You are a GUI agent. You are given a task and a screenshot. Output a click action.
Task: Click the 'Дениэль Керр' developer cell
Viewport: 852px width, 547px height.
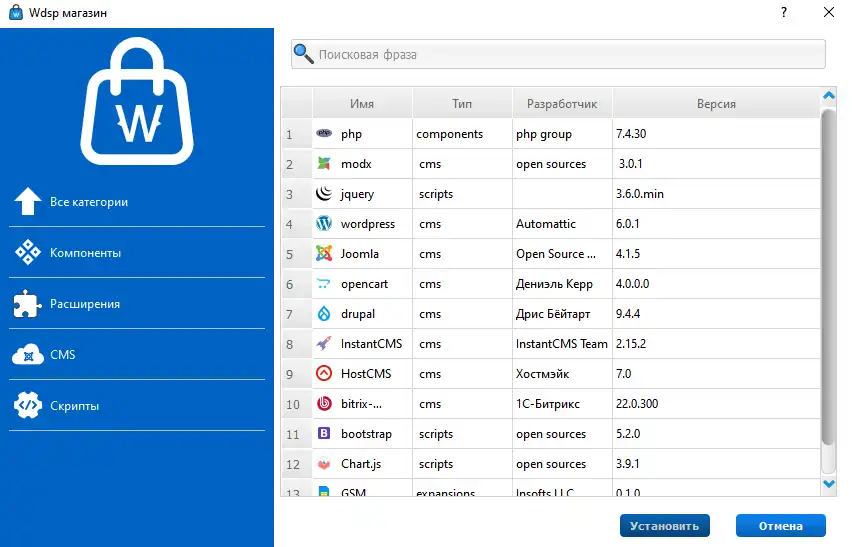[x=562, y=284]
